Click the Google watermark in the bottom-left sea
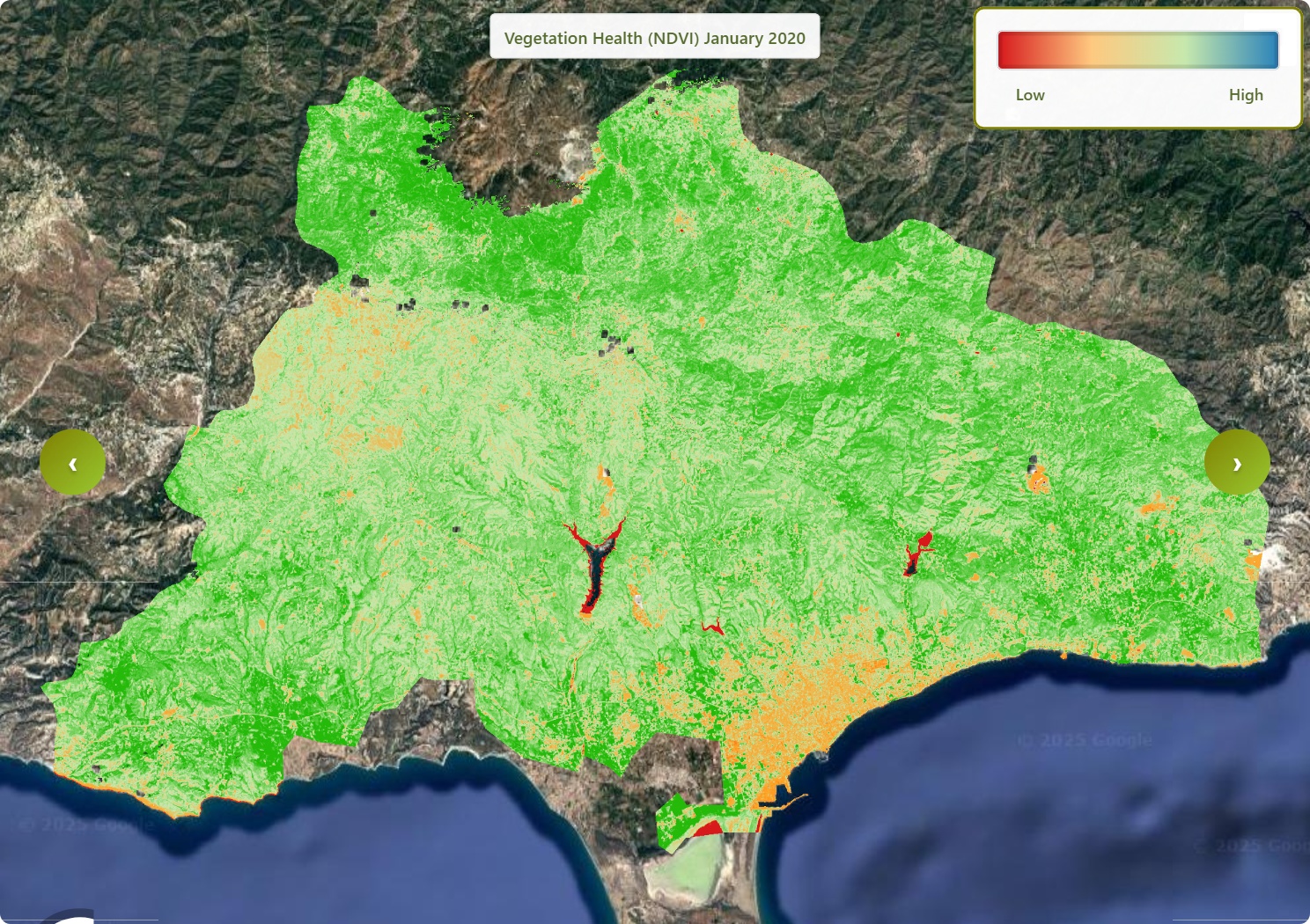The image size is (1310, 924). 86,825
